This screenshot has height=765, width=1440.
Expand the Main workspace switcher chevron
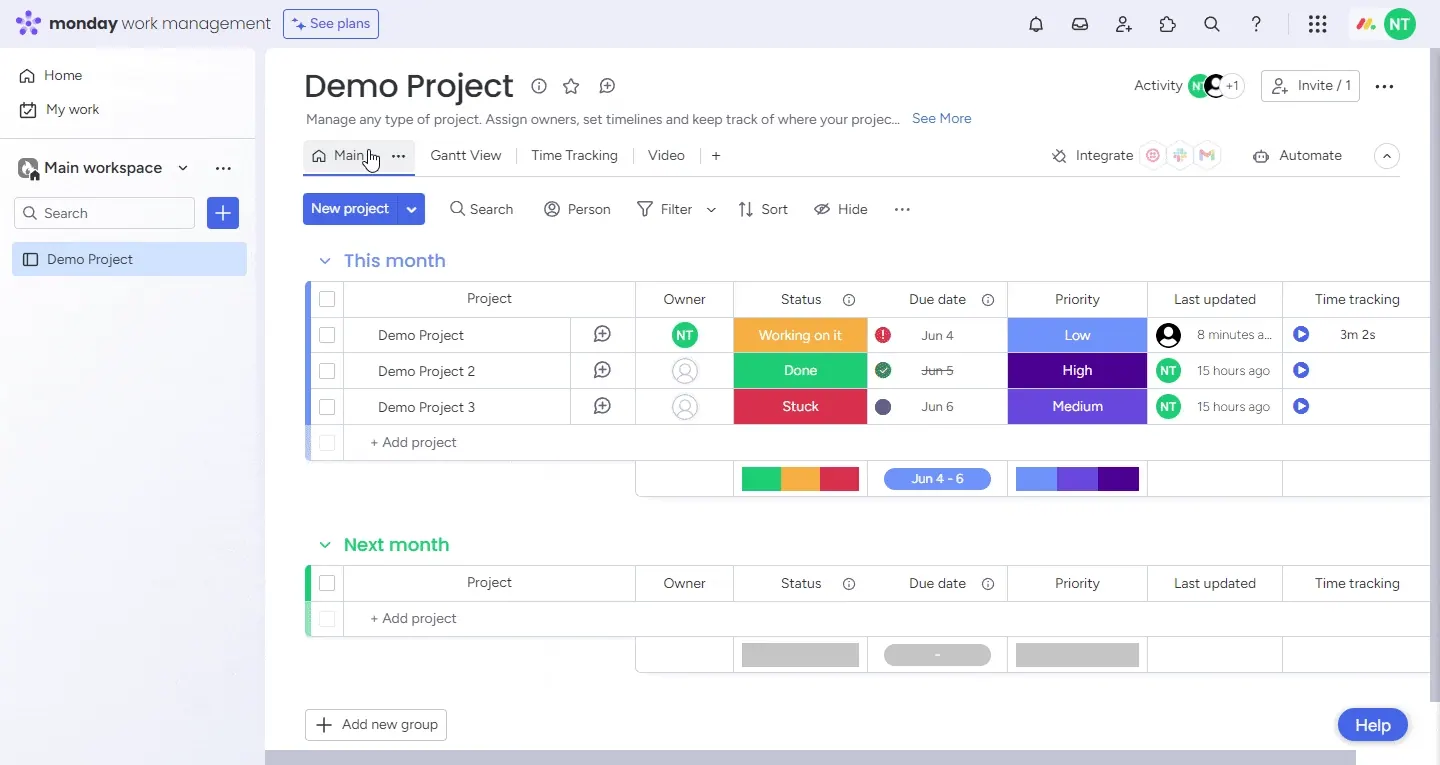[183, 168]
